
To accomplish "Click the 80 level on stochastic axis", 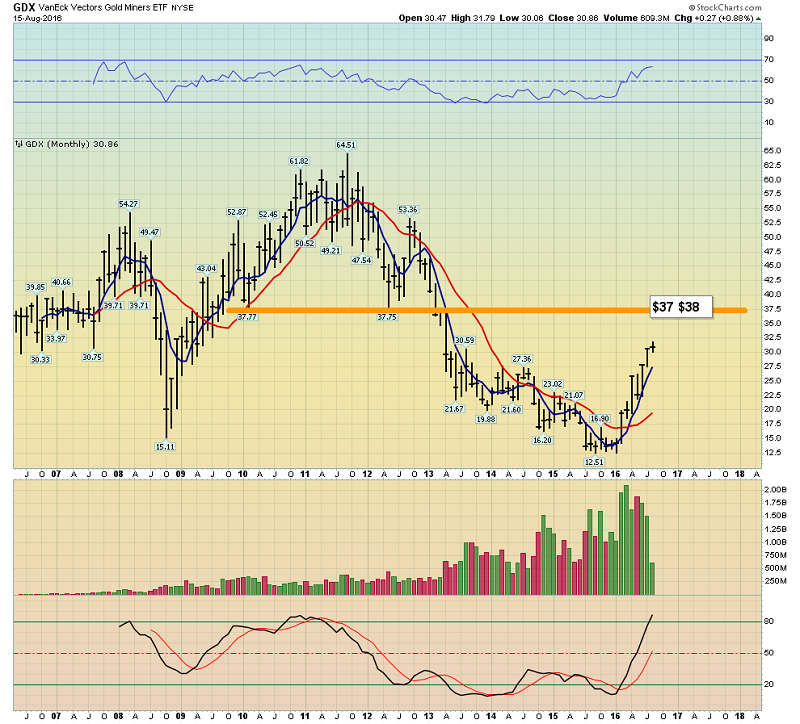I will [x=769, y=621].
